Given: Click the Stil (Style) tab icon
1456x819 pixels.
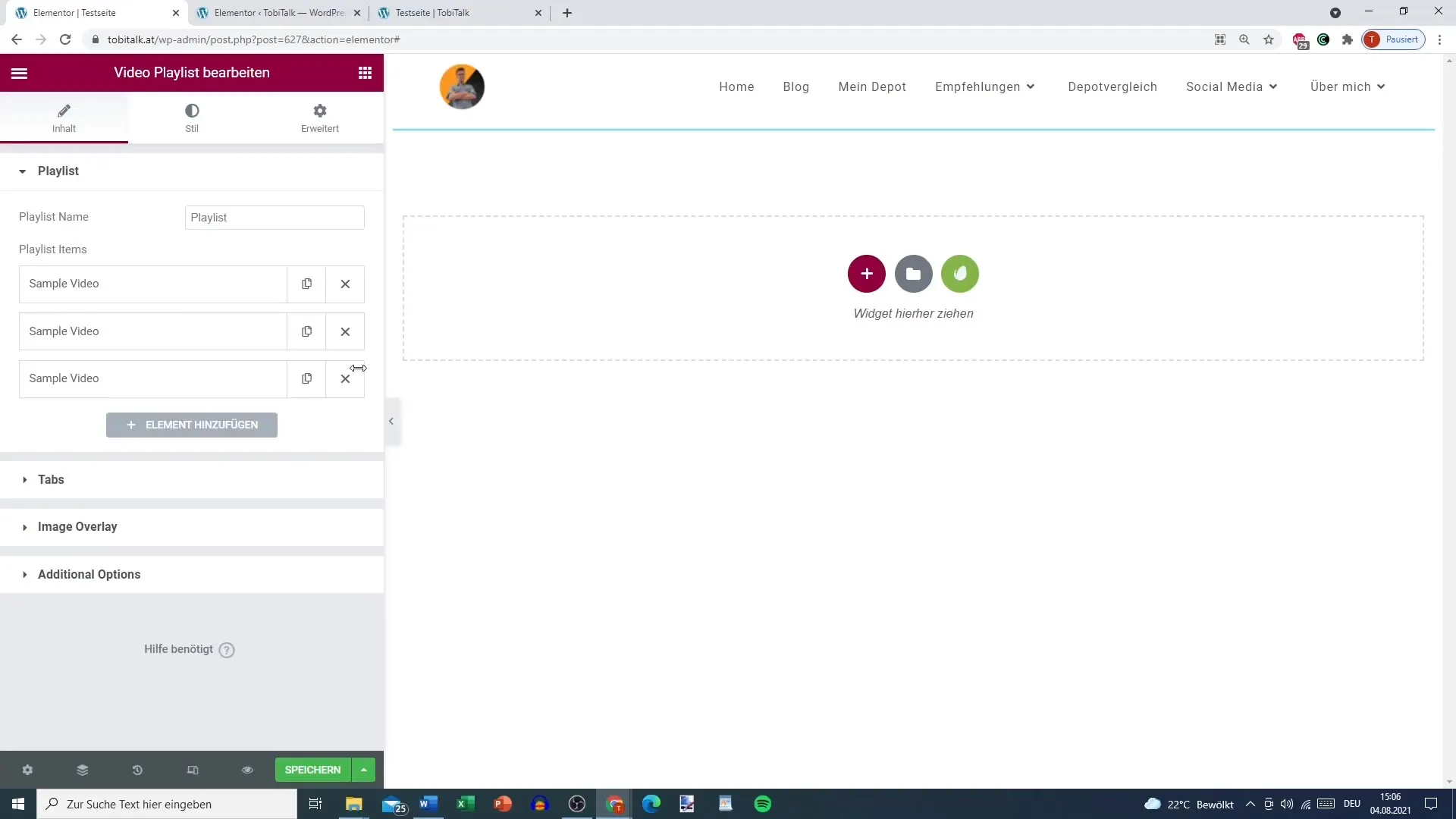Looking at the screenshot, I should point(192,111).
